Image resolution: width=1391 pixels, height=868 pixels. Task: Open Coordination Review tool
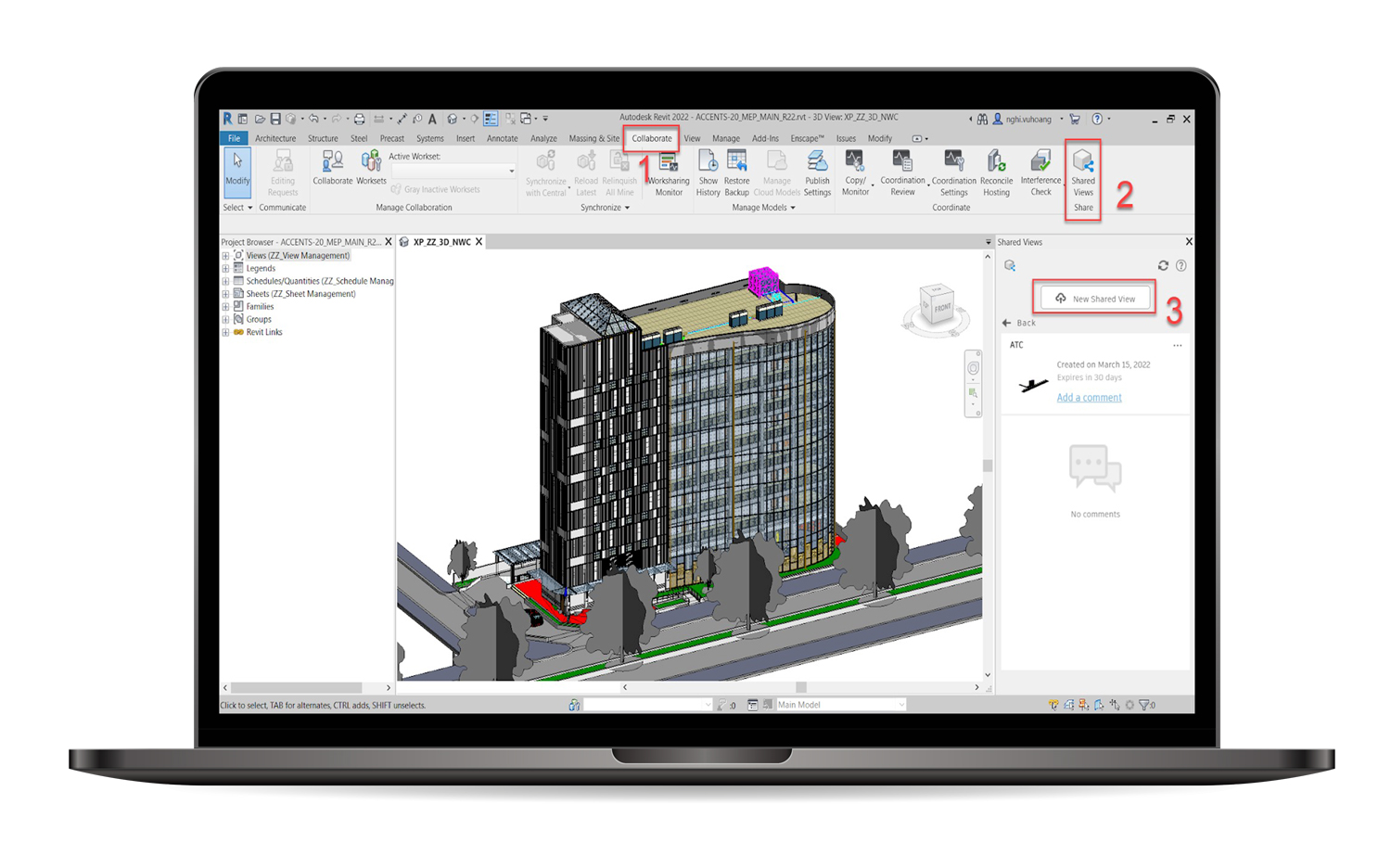902,173
